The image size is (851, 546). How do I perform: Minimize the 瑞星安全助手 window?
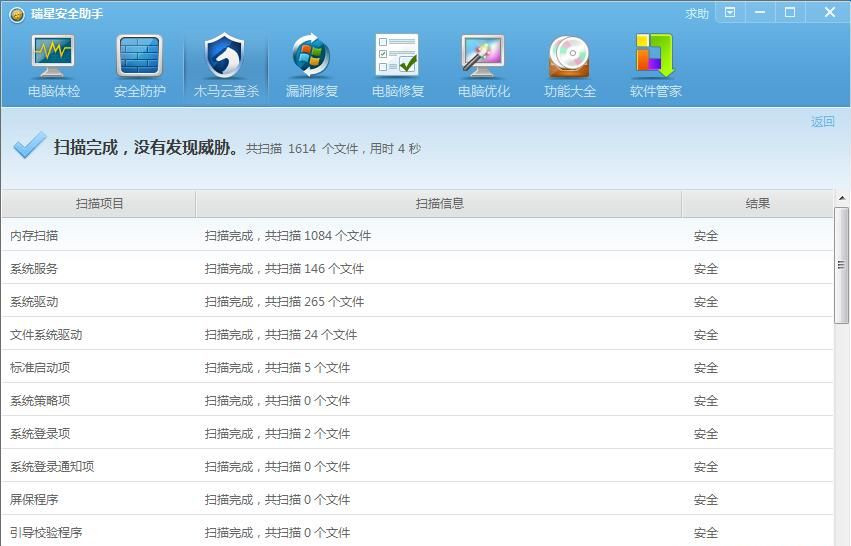point(760,12)
